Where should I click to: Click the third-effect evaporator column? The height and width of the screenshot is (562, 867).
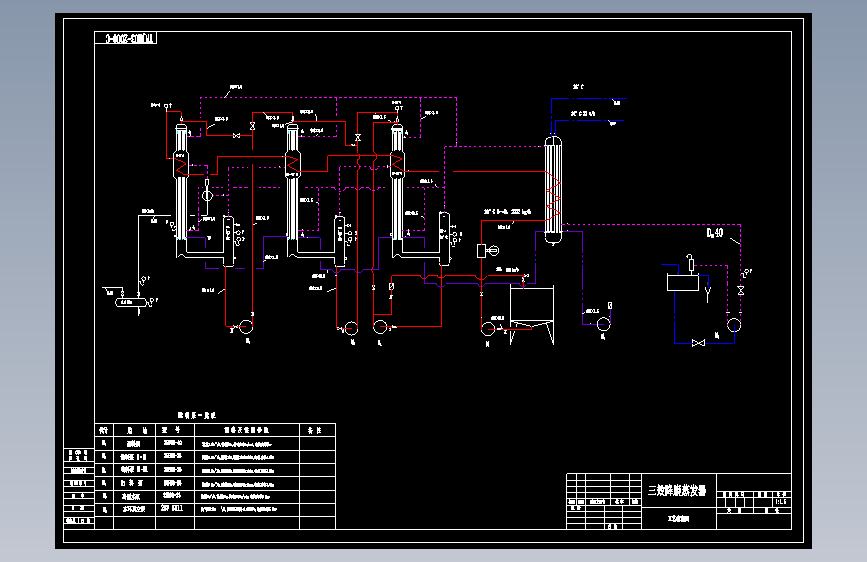tap(397, 183)
